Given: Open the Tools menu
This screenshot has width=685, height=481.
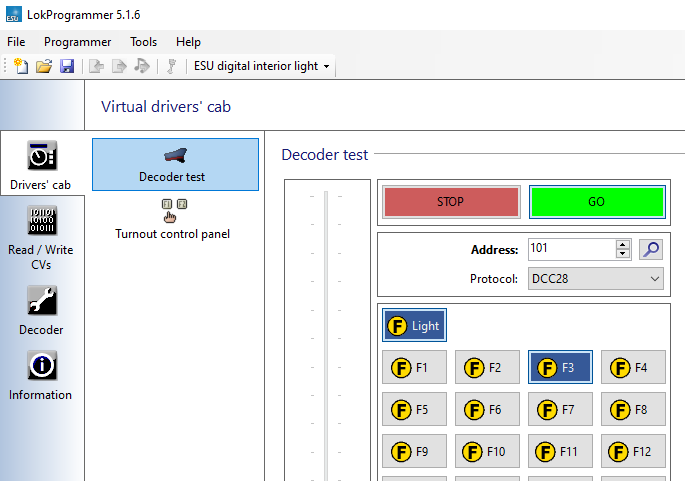Looking at the screenshot, I should coord(143,42).
